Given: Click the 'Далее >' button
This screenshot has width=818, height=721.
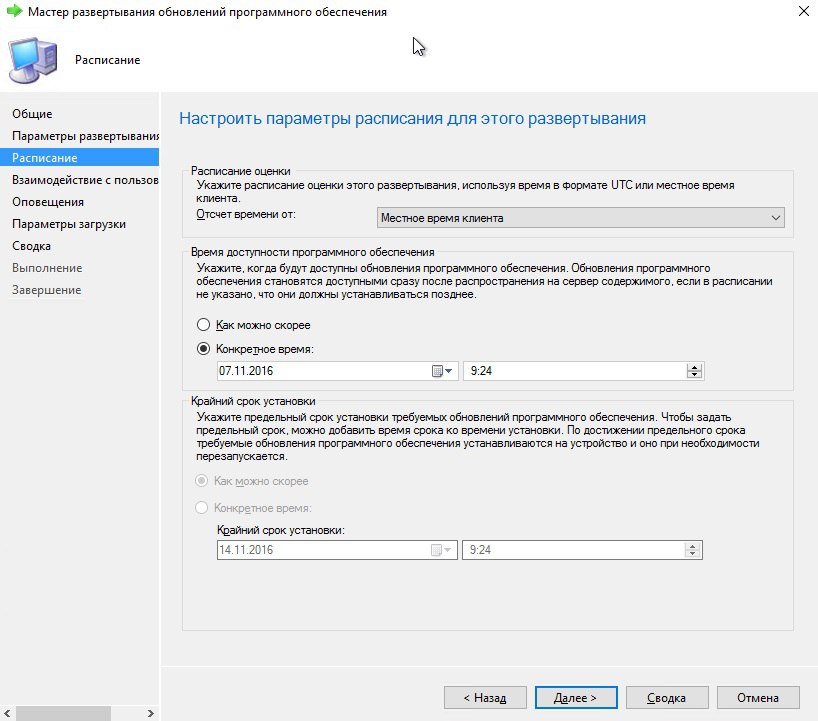Looking at the screenshot, I should (576, 698).
